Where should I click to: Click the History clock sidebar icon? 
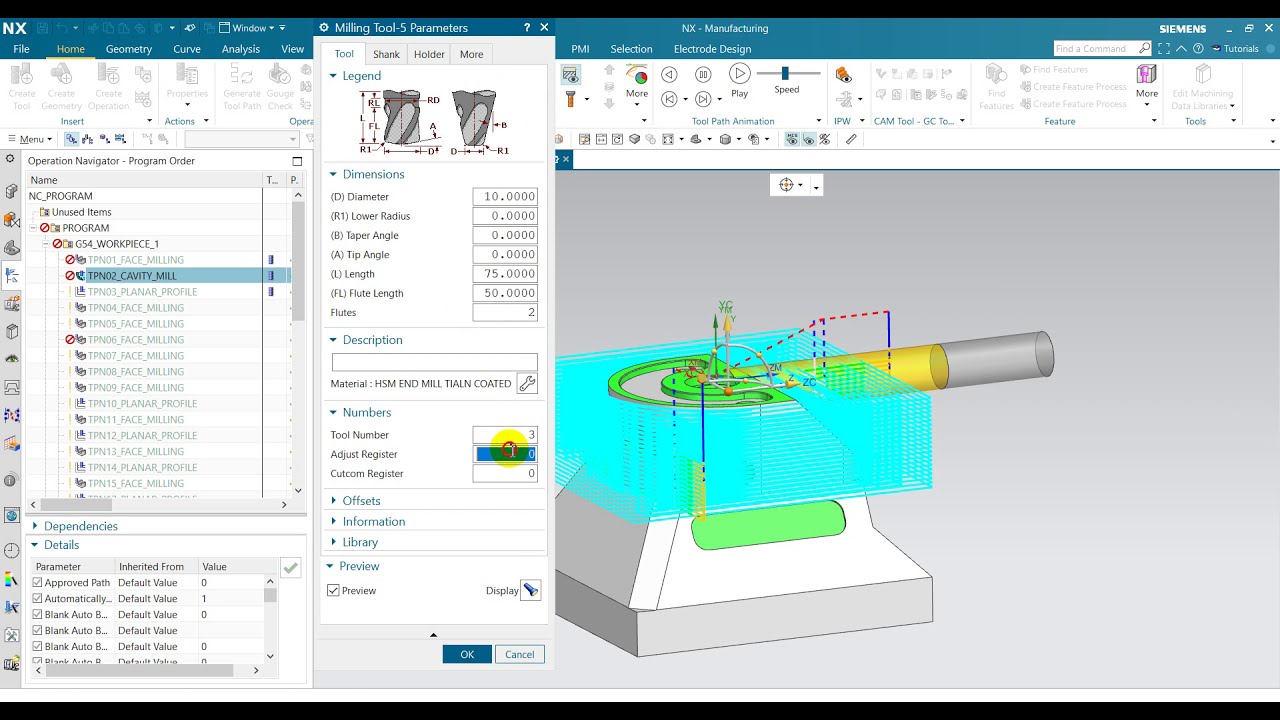[x=12, y=551]
